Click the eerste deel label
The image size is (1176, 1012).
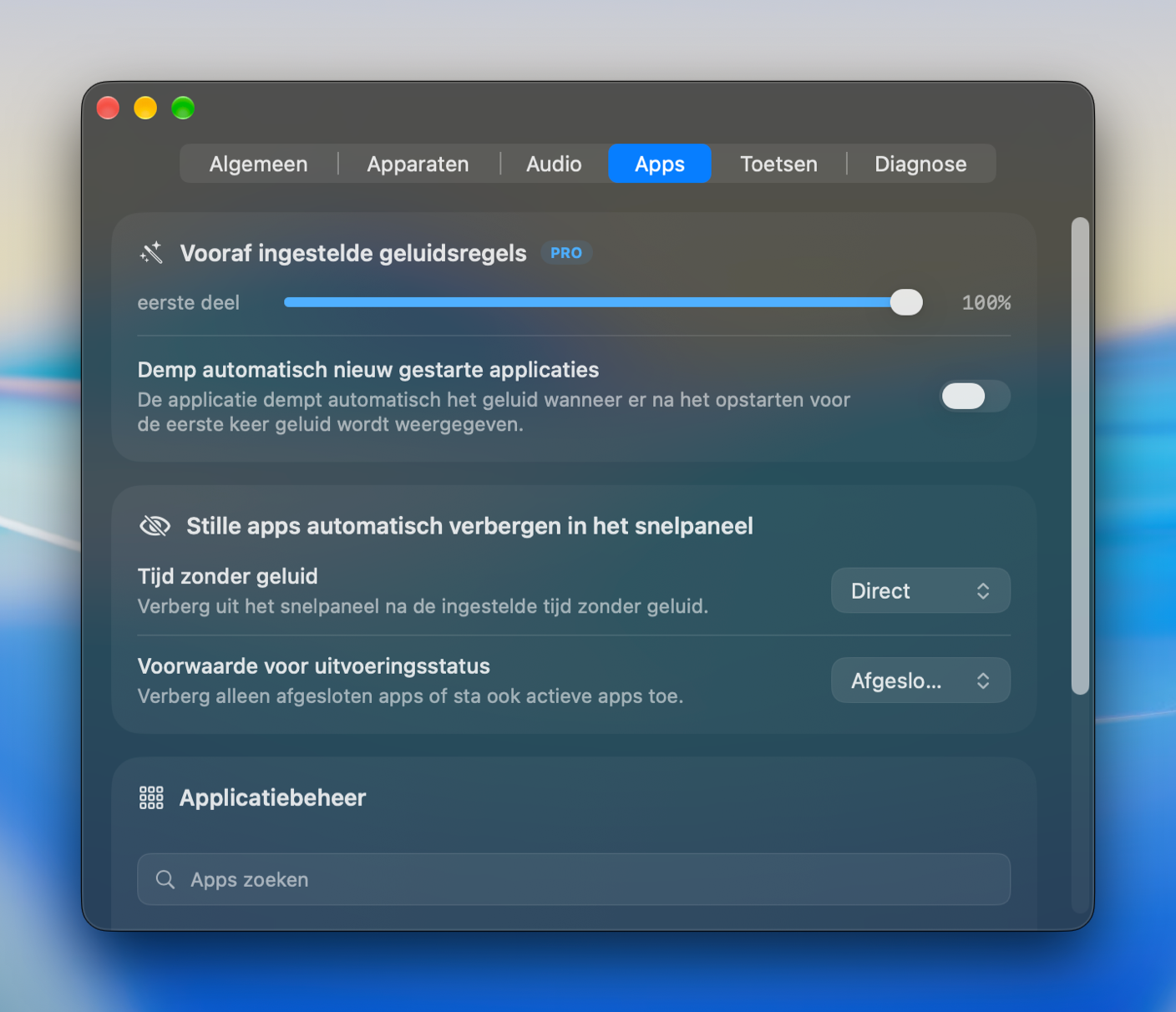pos(189,302)
